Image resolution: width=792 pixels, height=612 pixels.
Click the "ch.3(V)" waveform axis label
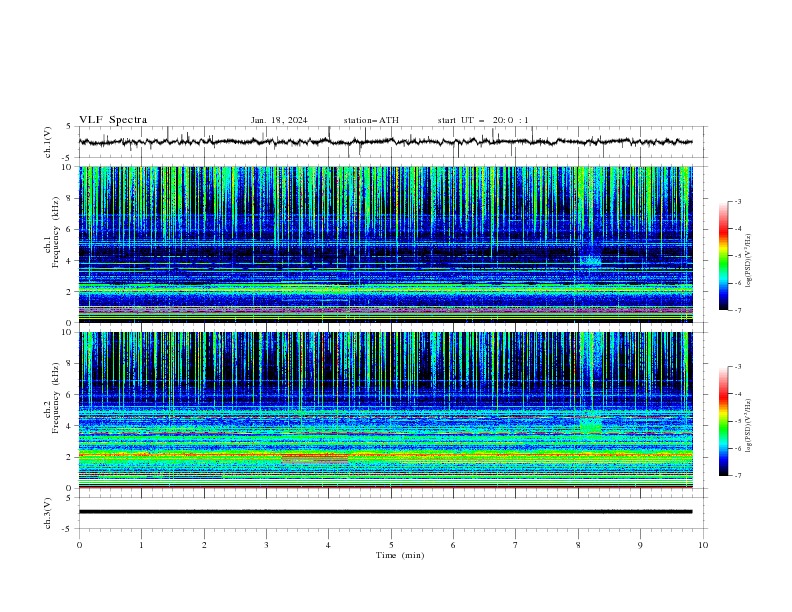tap(48, 513)
